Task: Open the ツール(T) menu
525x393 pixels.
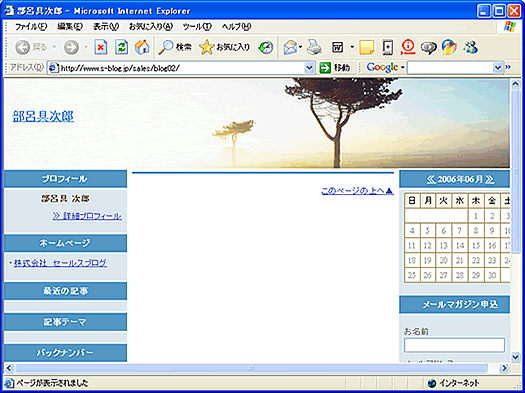Action: click(x=197, y=27)
